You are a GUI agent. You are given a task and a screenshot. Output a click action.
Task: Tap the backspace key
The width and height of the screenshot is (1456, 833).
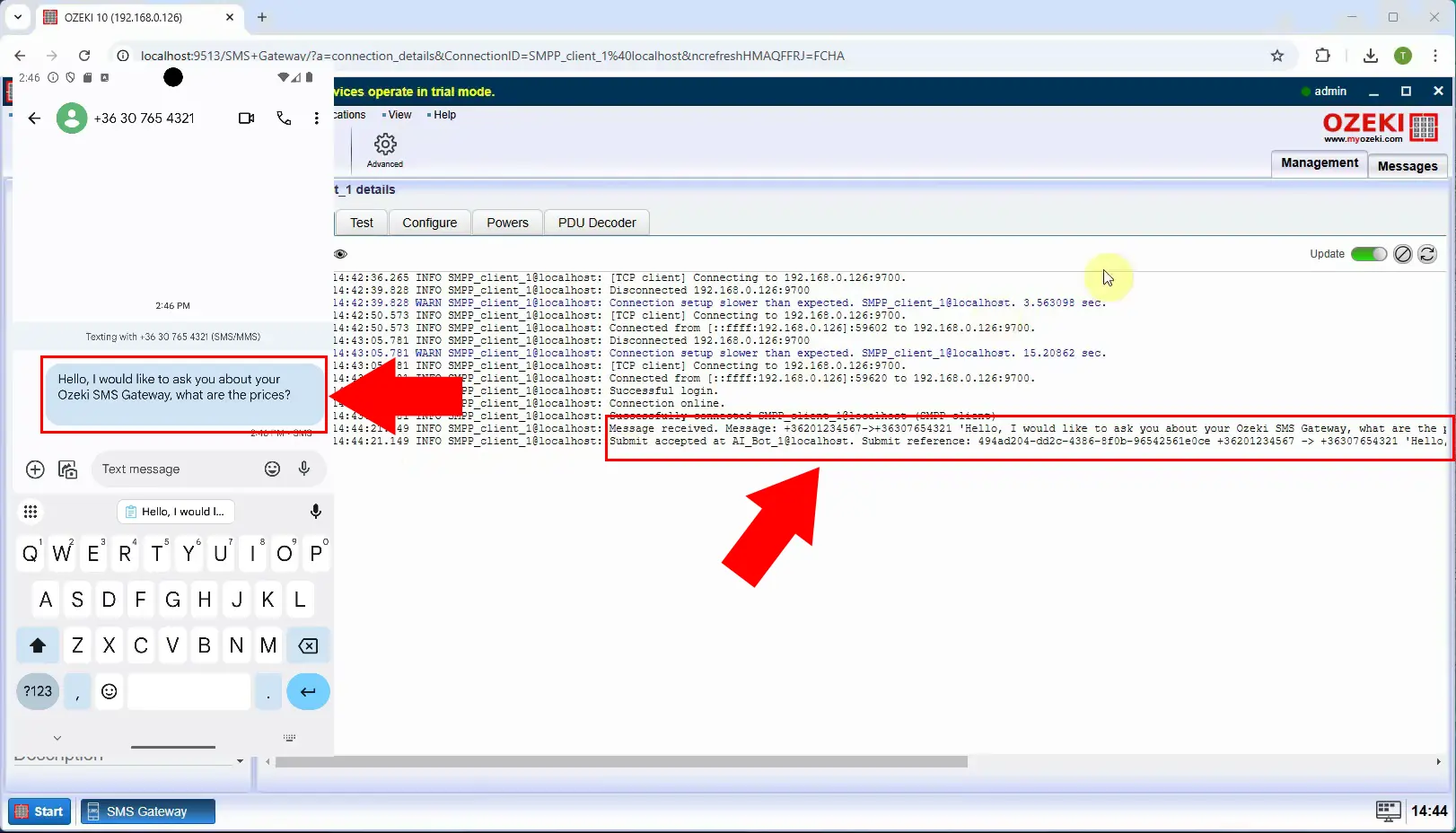(308, 645)
